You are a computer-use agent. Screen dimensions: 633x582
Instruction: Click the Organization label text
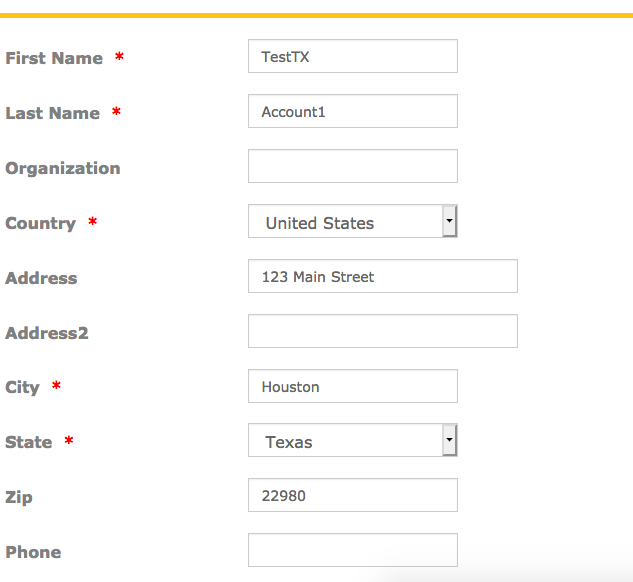[63, 169]
